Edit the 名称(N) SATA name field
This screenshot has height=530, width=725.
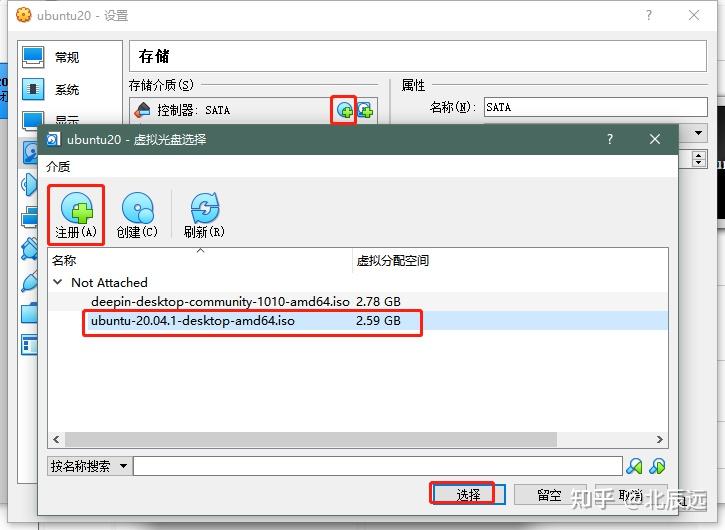point(596,107)
